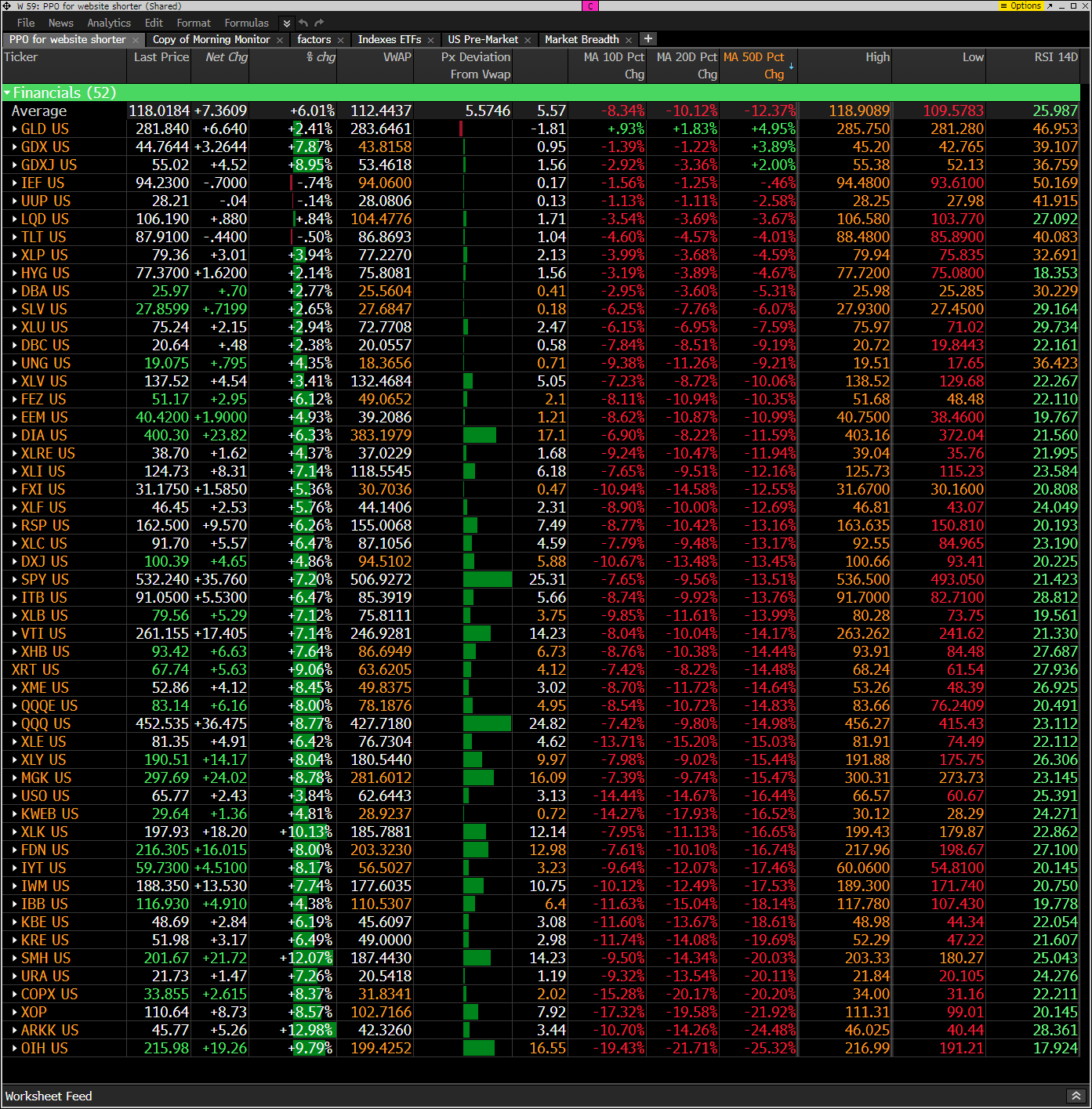Close the US Pre-Market tab
Screen dimensions: 1092x1109
528,40
